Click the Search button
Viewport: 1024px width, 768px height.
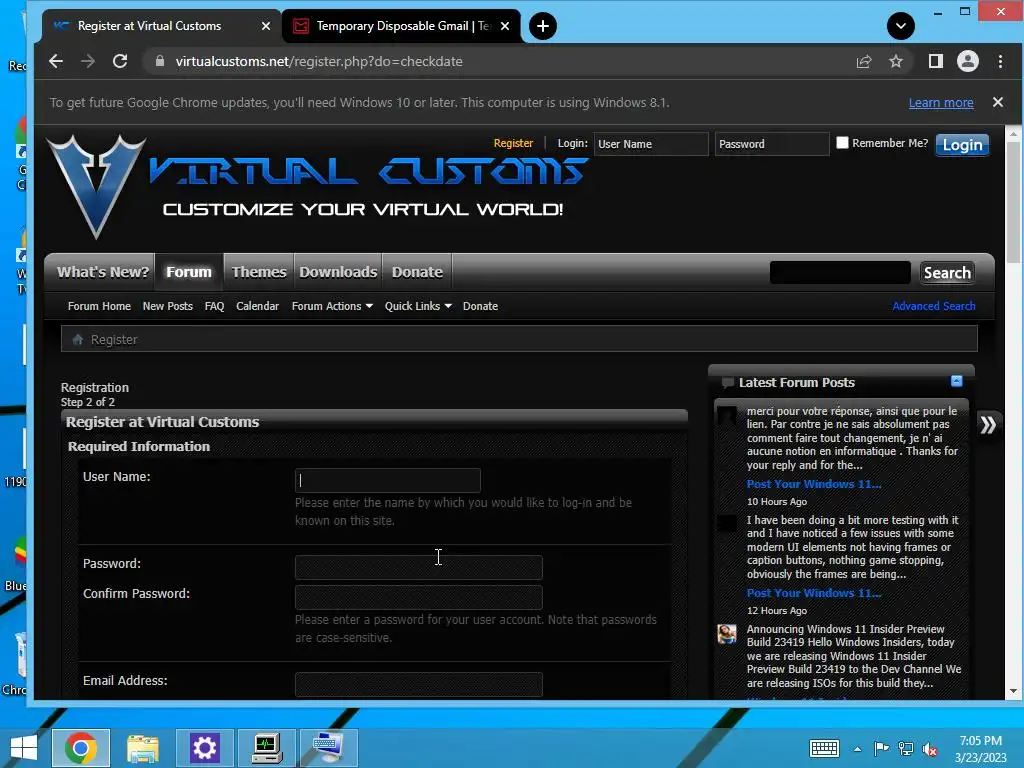pos(947,272)
